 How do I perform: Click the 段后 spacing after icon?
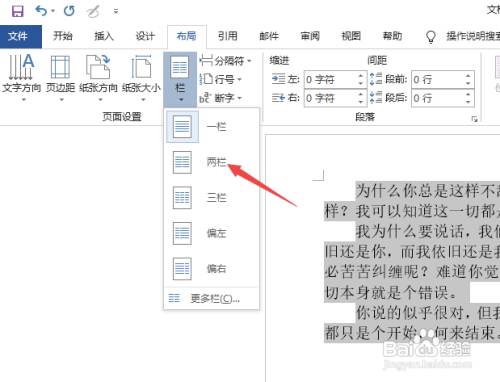point(376,98)
